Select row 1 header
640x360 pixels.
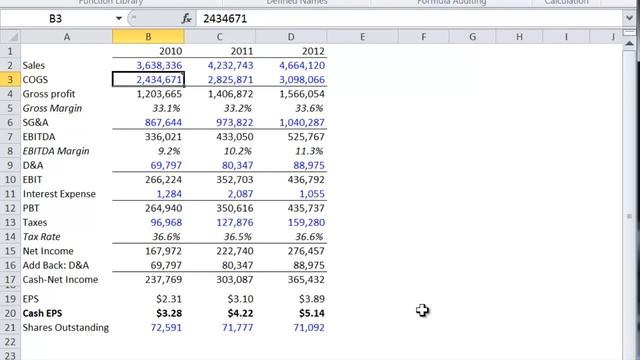[10, 51]
